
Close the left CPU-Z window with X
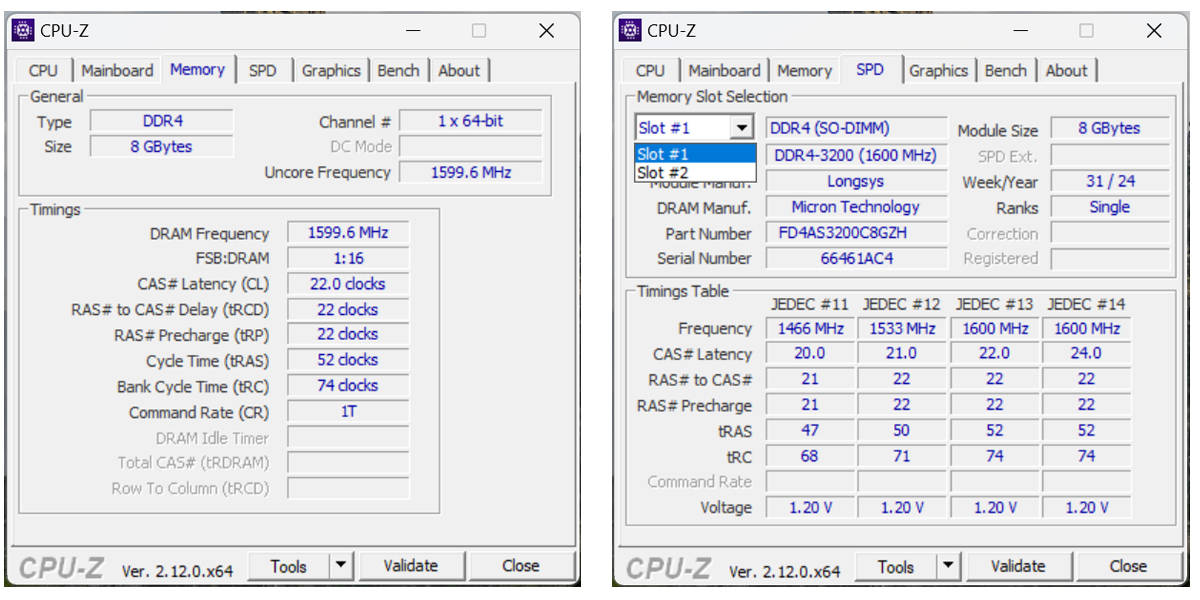point(546,31)
